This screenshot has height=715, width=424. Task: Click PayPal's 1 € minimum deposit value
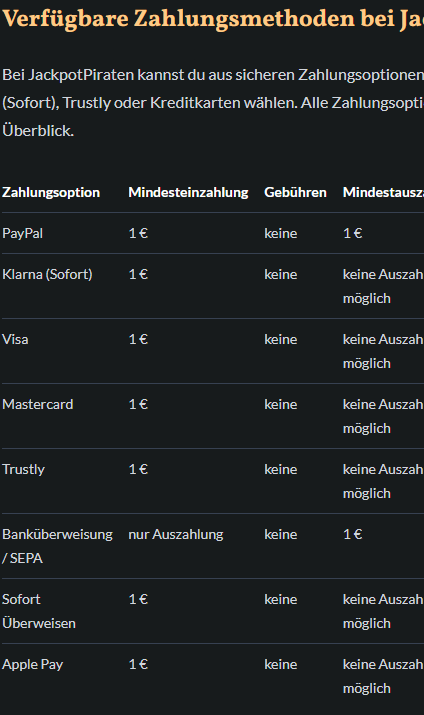138,233
